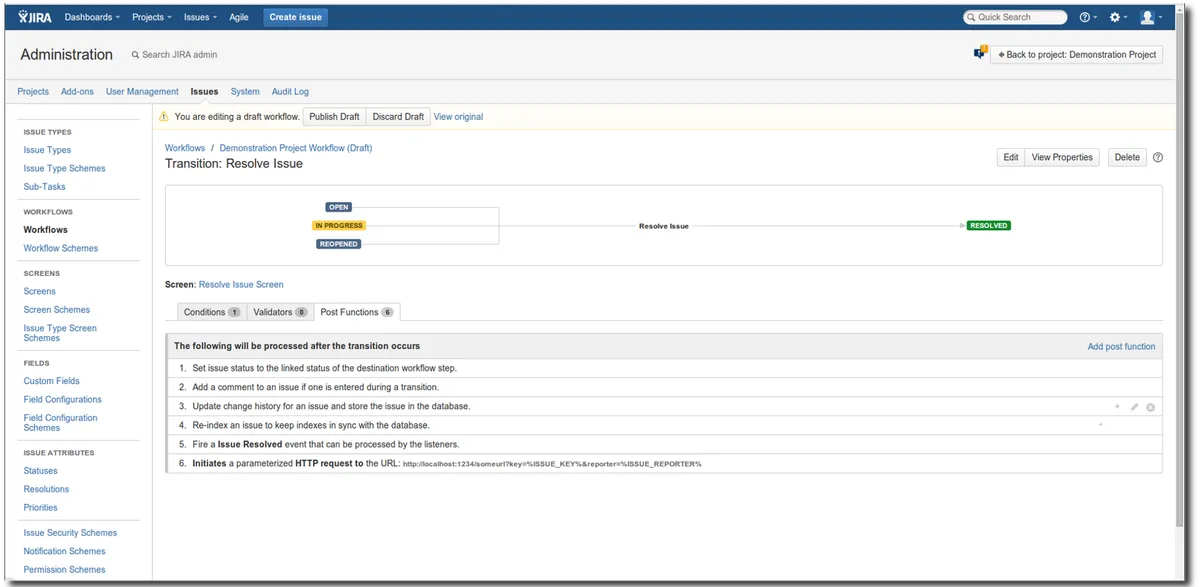The image size is (1200, 587).
Task: Click the REOPENED status lozenge
Action: pos(339,244)
